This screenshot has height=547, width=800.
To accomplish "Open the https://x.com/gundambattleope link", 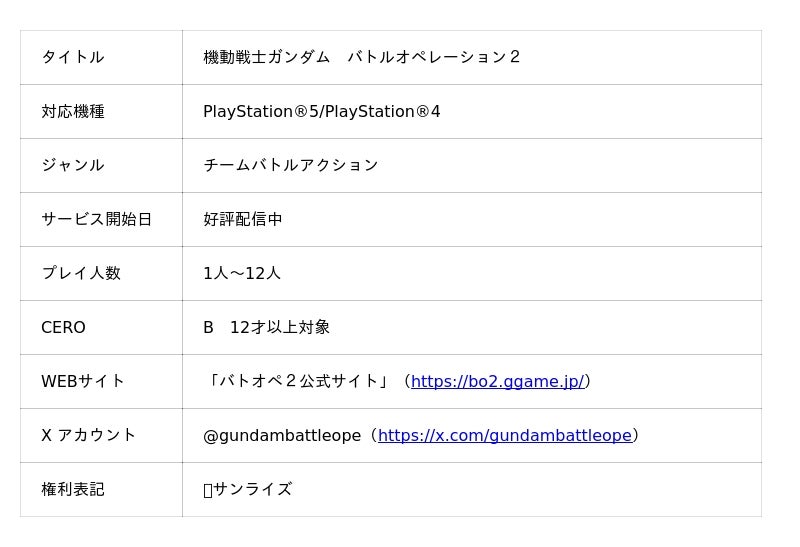I will pos(505,435).
